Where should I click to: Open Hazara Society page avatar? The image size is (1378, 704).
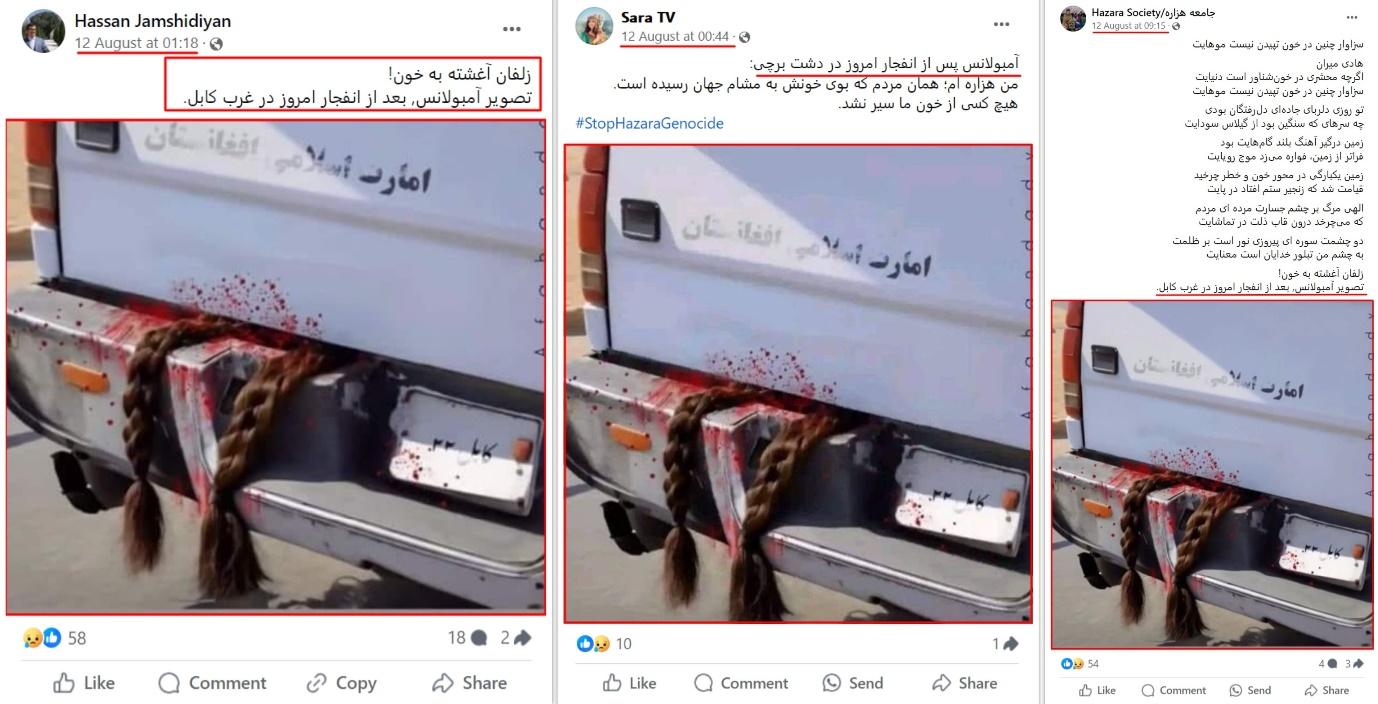point(1073,18)
